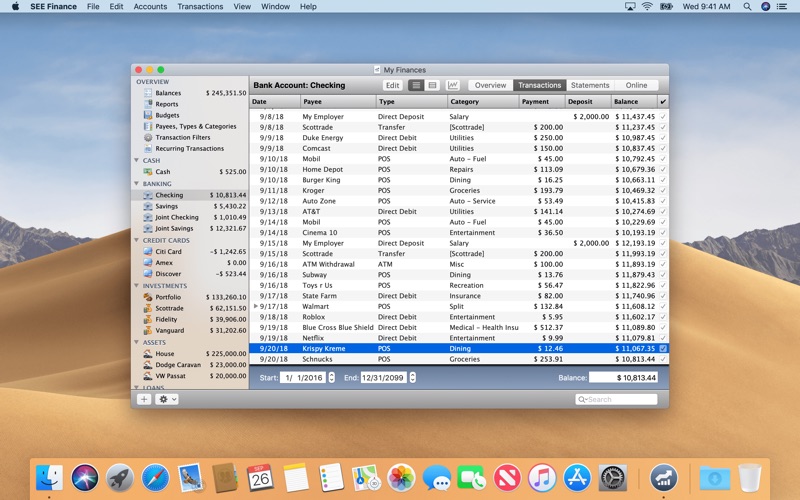Click the Search field

pyautogui.click(x=617, y=399)
